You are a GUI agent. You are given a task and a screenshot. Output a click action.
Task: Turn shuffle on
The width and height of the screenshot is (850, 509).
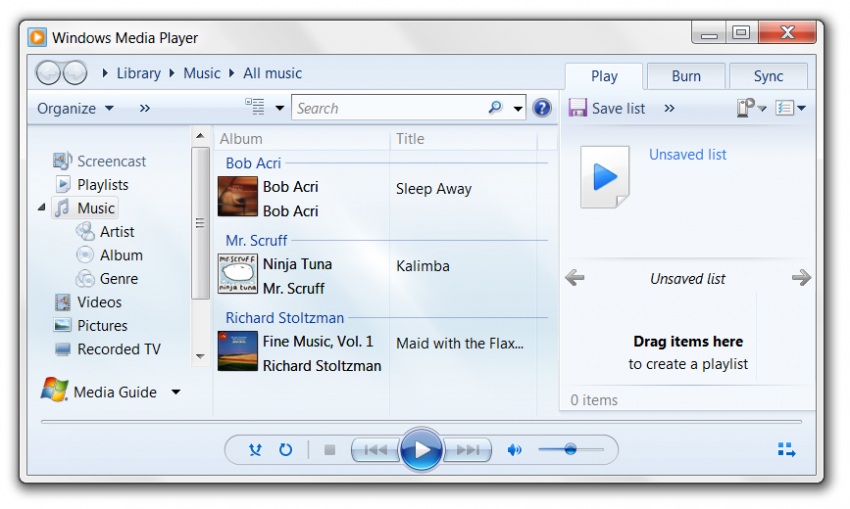(x=255, y=450)
